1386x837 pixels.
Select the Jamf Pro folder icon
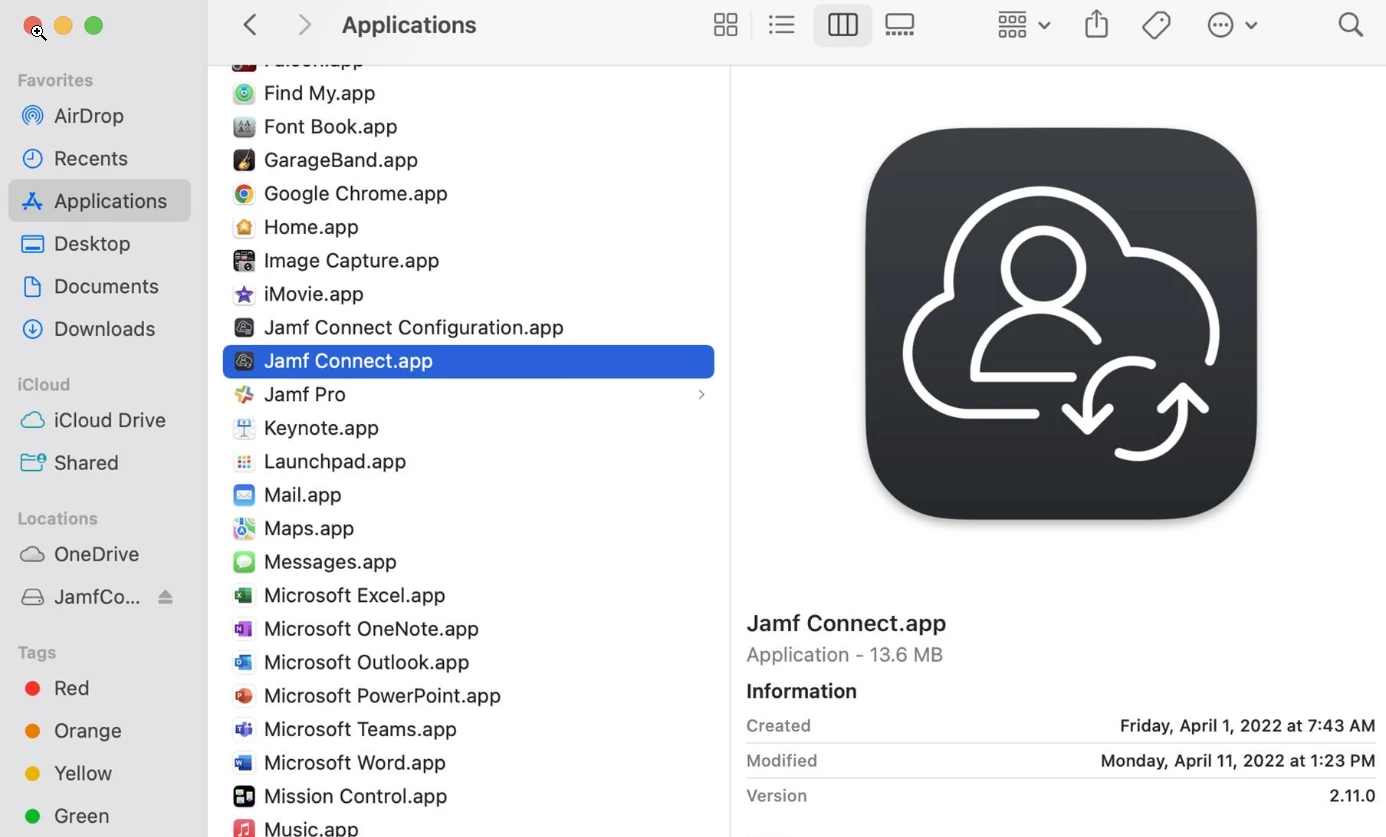click(244, 395)
